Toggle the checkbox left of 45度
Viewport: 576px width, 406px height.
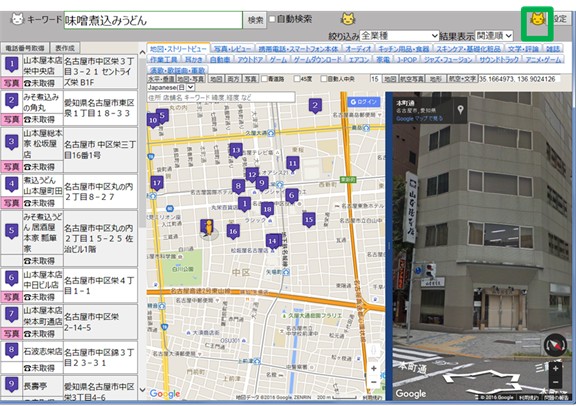pyautogui.click(x=264, y=79)
